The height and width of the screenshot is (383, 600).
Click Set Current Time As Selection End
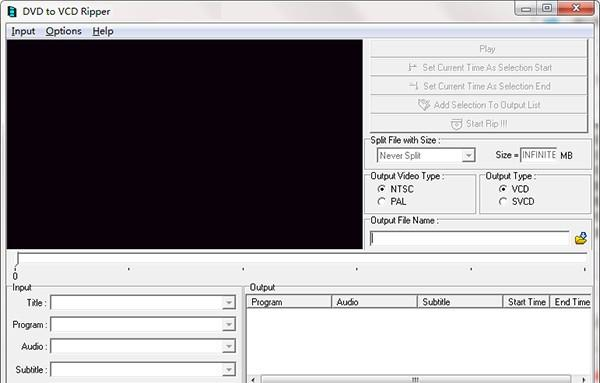(x=479, y=86)
